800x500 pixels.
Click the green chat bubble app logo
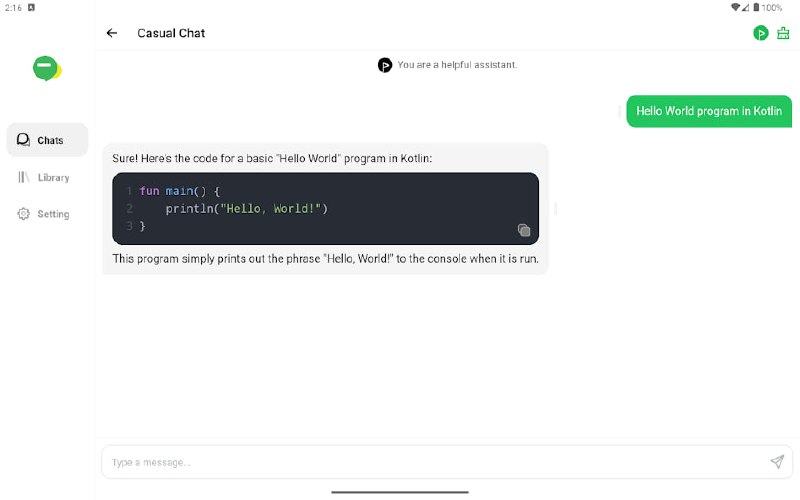(x=46, y=69)
